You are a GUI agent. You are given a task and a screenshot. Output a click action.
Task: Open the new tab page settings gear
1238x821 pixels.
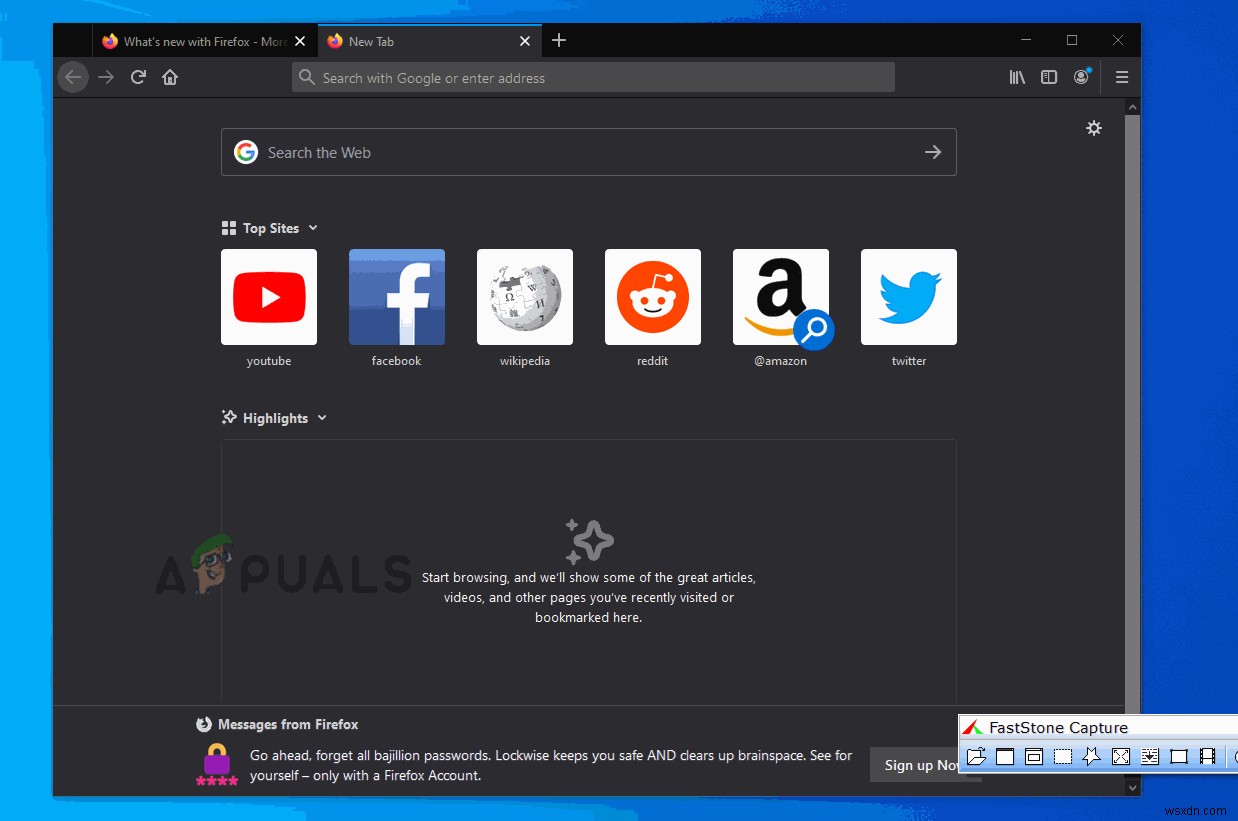click(x=1094, y=128)
